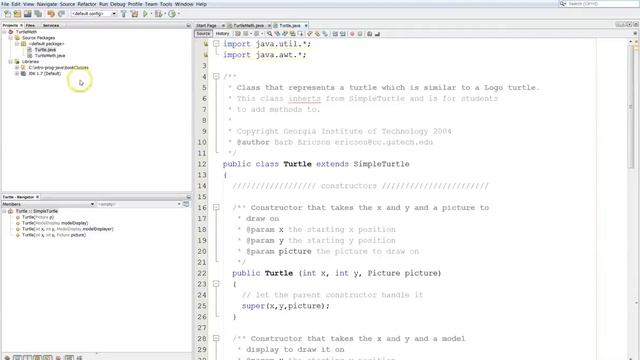
Task: Click the red Start Macro Recording icon
Action: [352, 34]
